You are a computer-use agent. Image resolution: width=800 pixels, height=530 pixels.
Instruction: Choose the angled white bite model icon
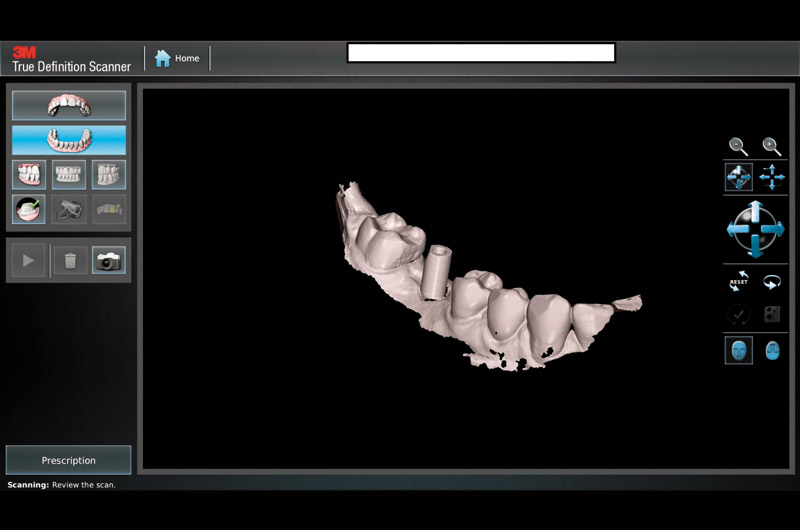tap(109, 174)
